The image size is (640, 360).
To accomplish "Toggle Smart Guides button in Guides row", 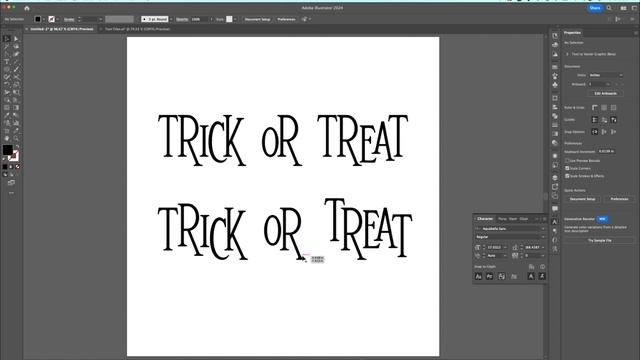I will (x=613, y=120).
